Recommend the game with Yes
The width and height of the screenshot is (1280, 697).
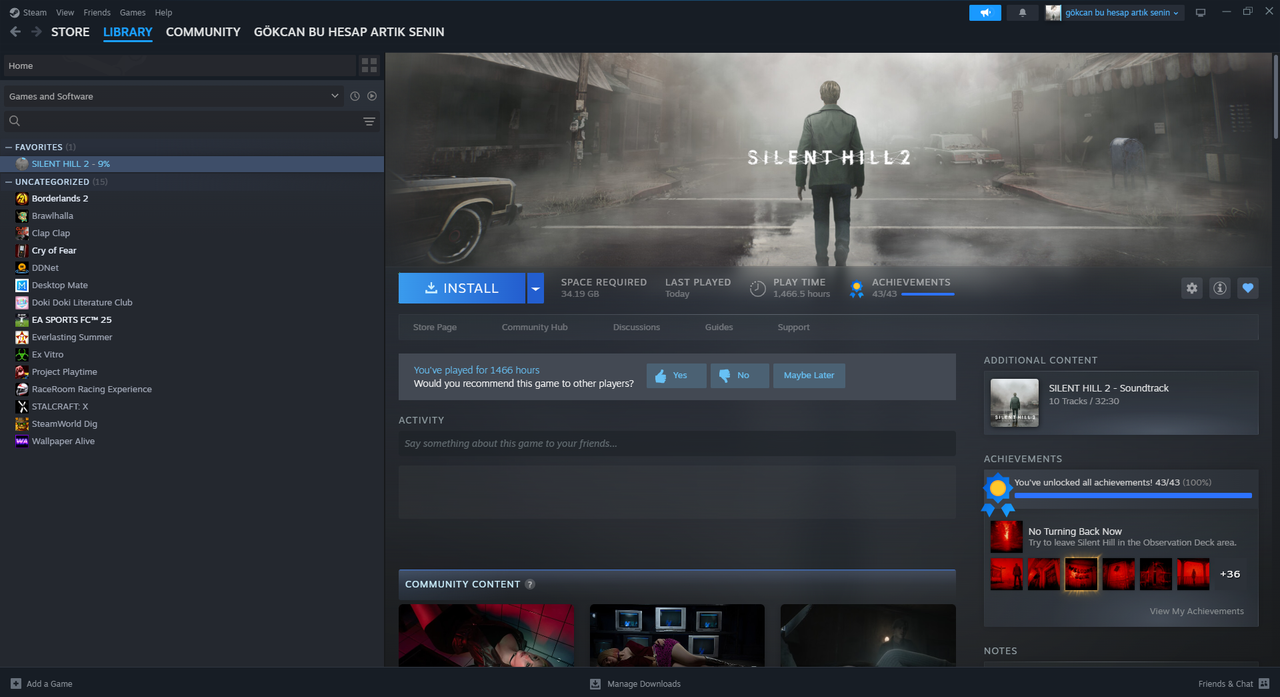pyautogui.click(x=676, y=376)
